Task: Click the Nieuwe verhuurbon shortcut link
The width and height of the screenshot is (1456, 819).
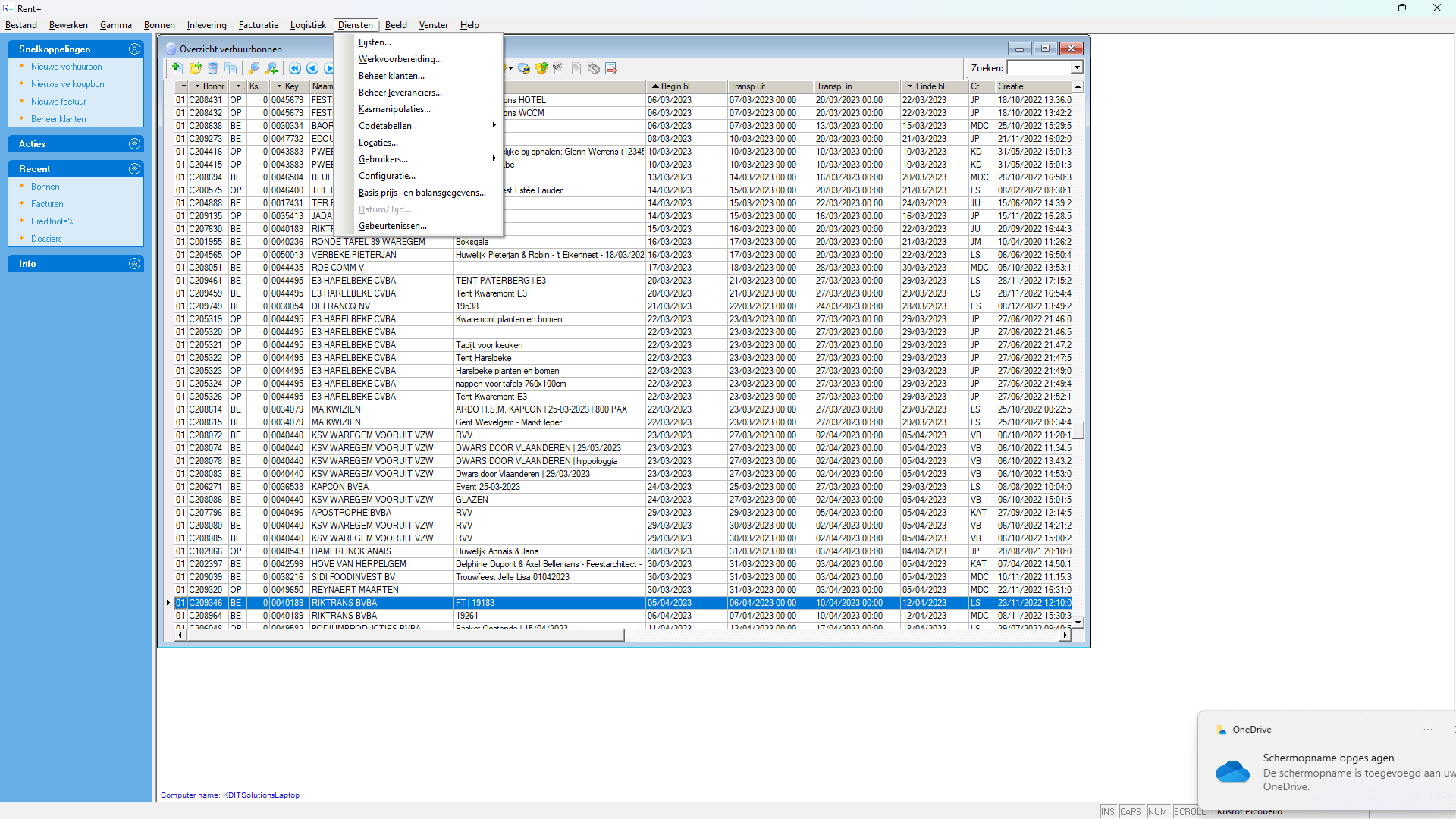Action: tap(66, 67)
